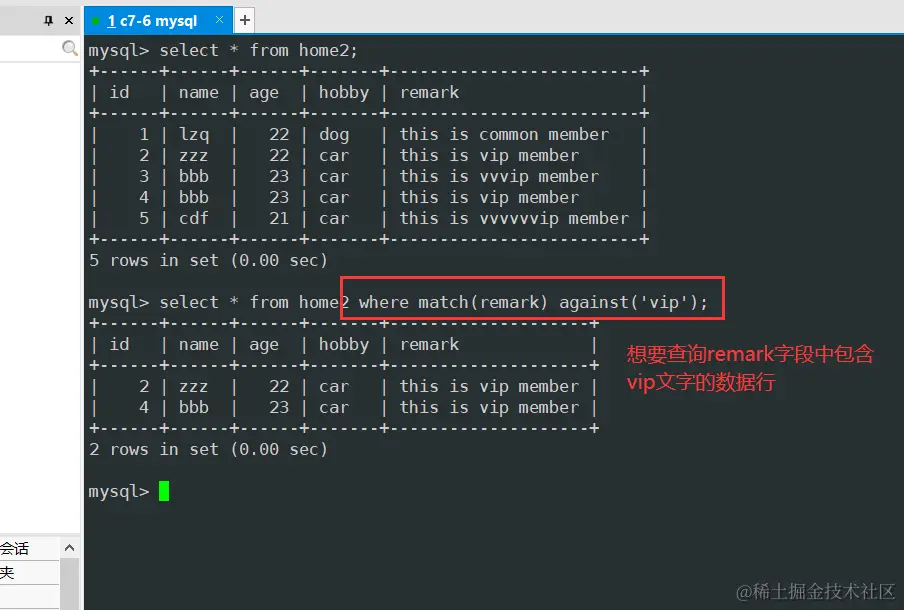Click the red Chinese annotation text

pos(750,368)
